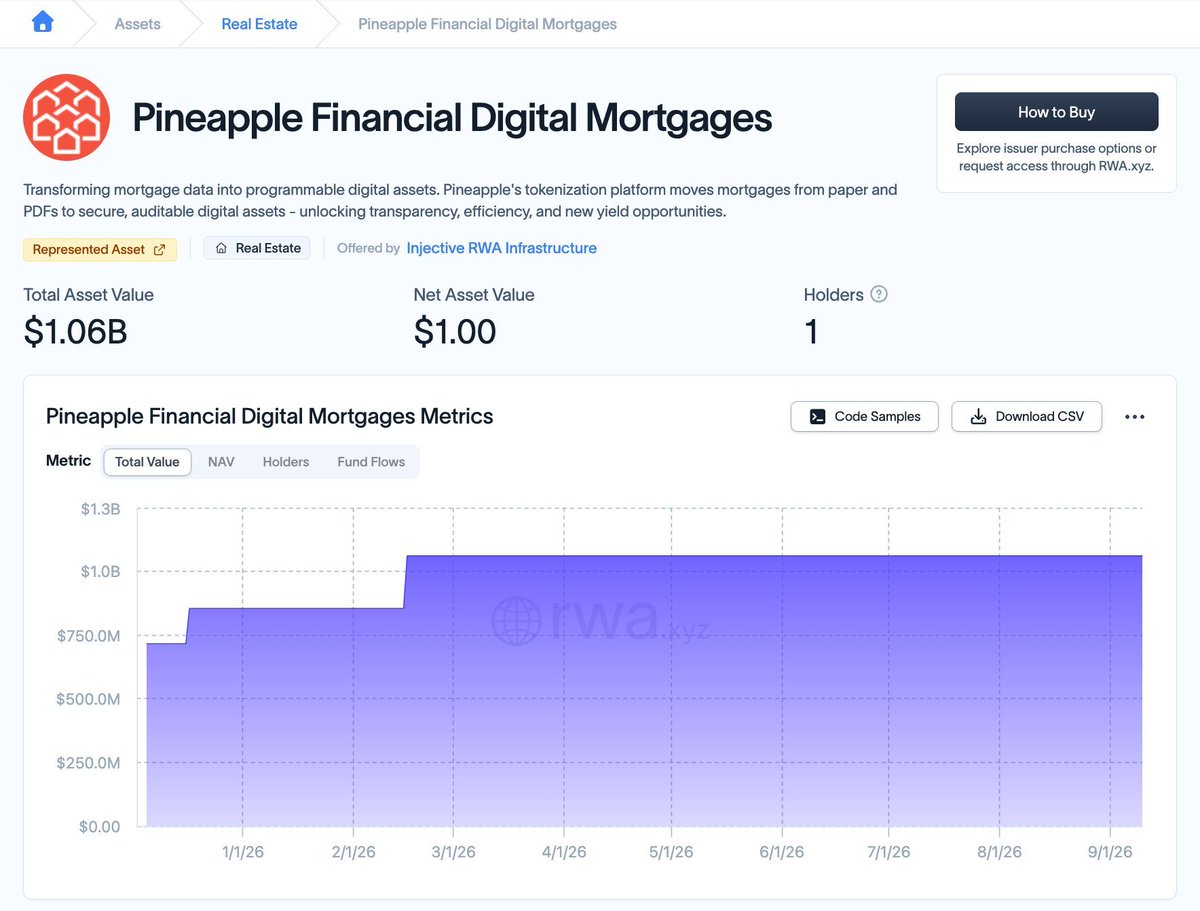
Task: Open the external link icon on Represented Asset
Action: [159, 249]
